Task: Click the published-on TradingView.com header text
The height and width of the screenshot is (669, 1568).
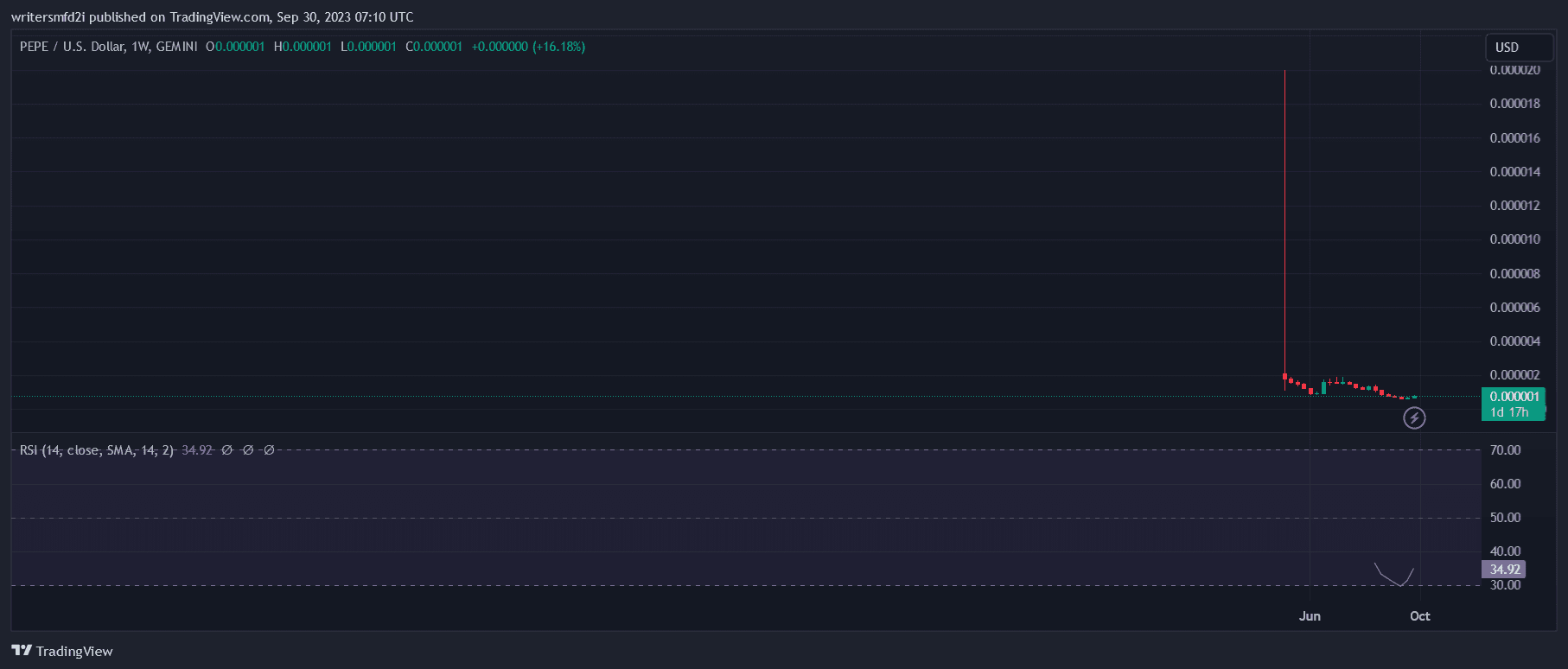Action: 212,17
